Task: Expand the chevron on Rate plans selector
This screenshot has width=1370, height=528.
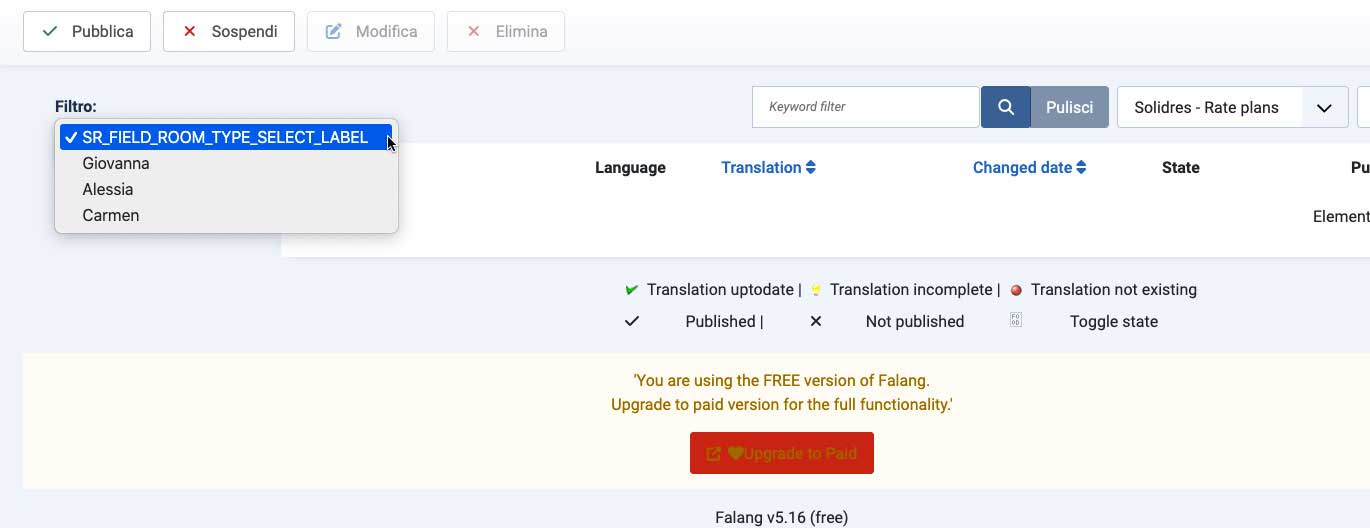Action: (x=1325, y=108)
